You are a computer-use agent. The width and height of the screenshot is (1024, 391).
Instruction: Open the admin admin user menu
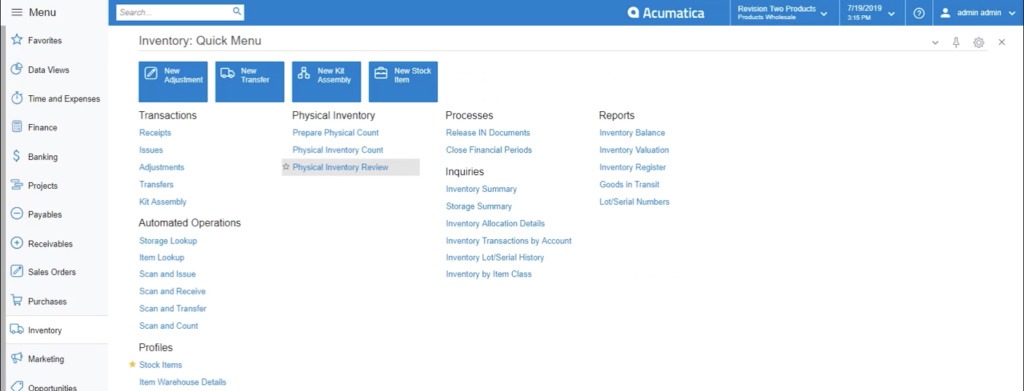(978, 12)
